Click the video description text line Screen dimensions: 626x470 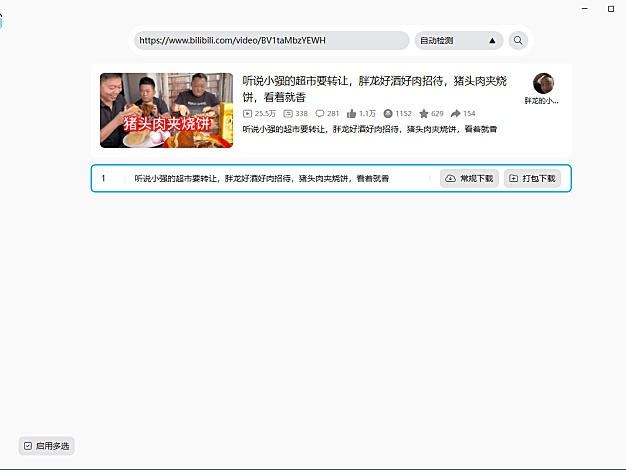(x=370, y=129)
